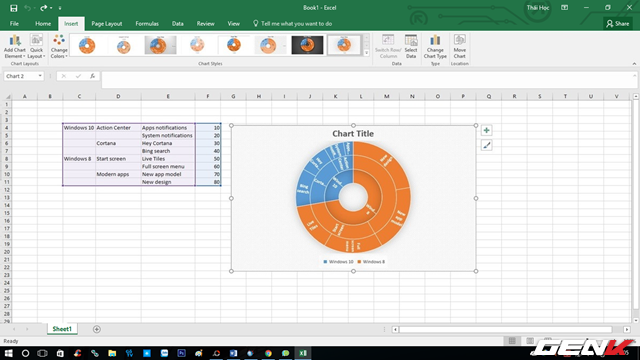
Task: Click the Thái Học account name
Action: coord(538,8)
